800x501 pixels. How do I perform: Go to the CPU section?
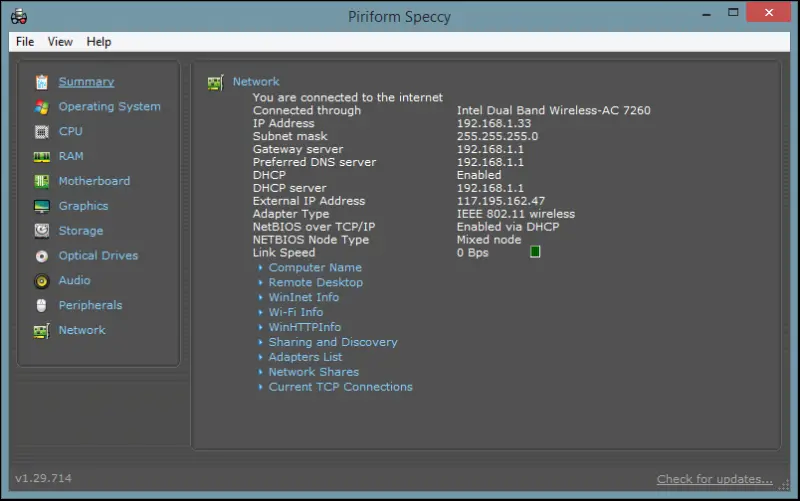(70, 131)
